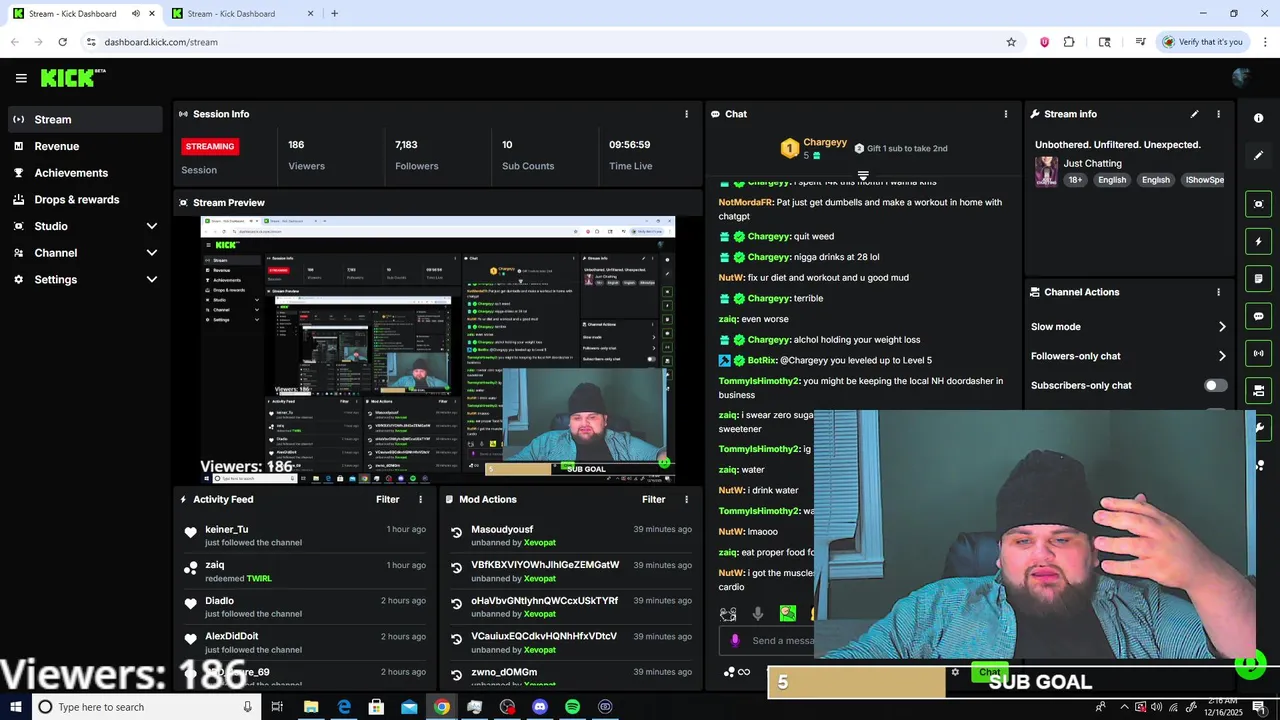Screen dimensions: 1280x720
Task: Toggle the chat bubble widget in right sidebar
Action: [x=1258, y=316]
